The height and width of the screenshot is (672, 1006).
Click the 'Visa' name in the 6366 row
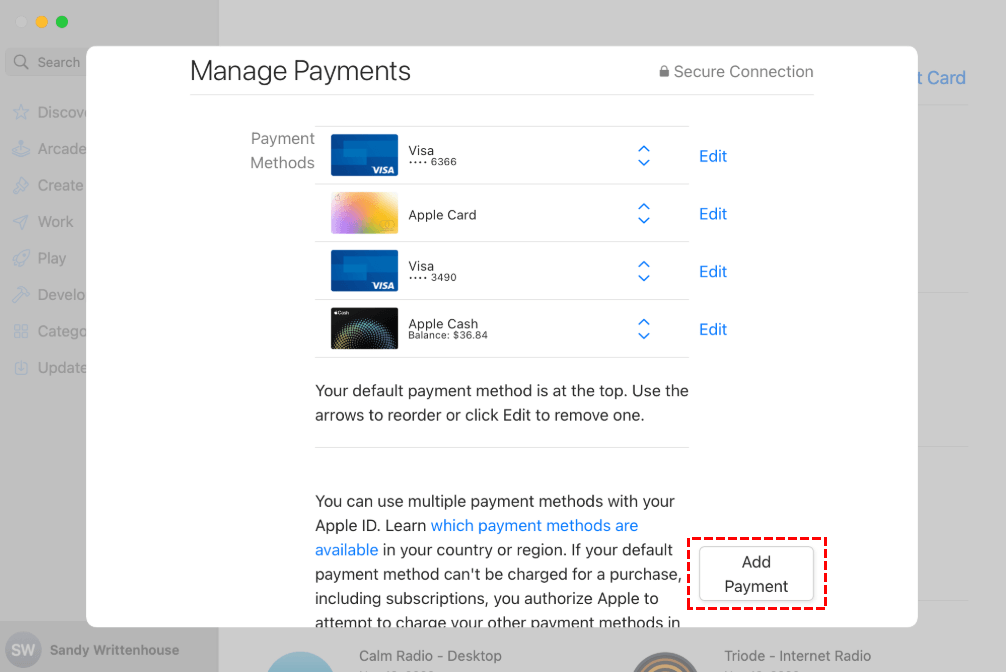tap(421, 150)
